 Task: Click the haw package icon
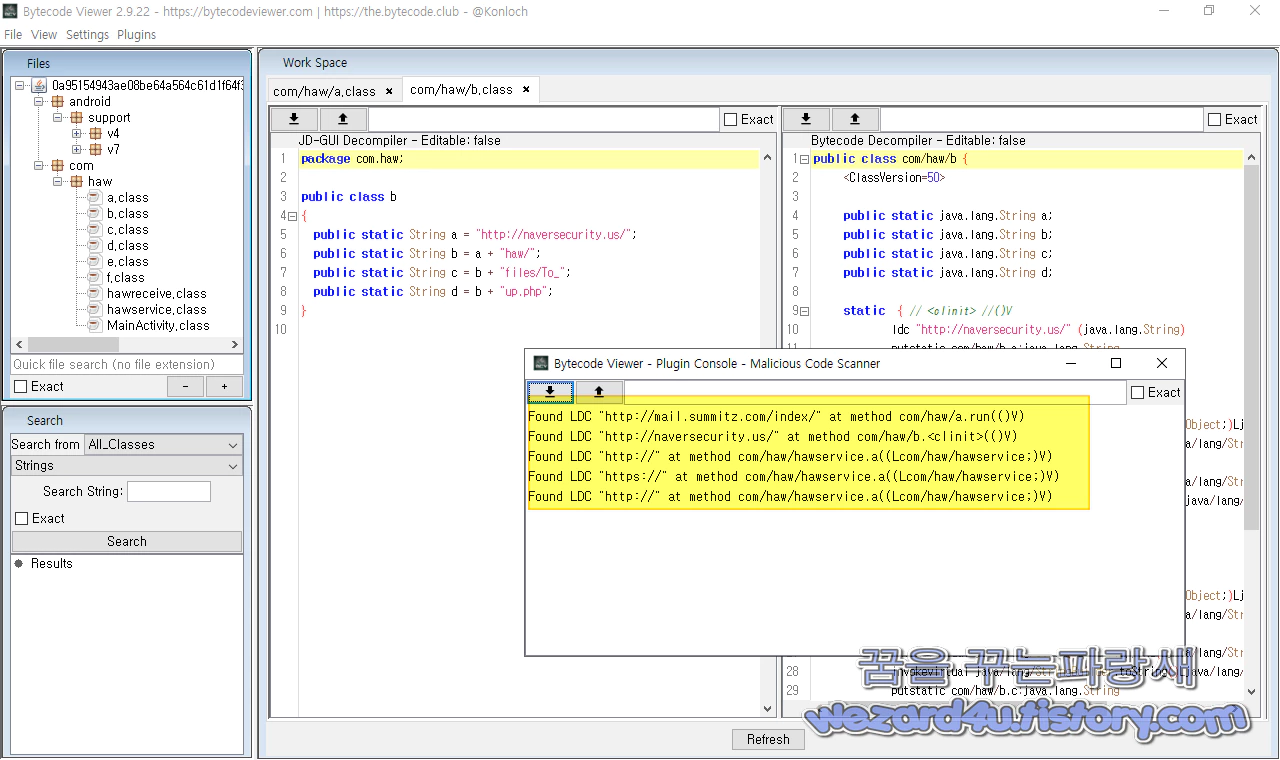[x=77, y=182]
